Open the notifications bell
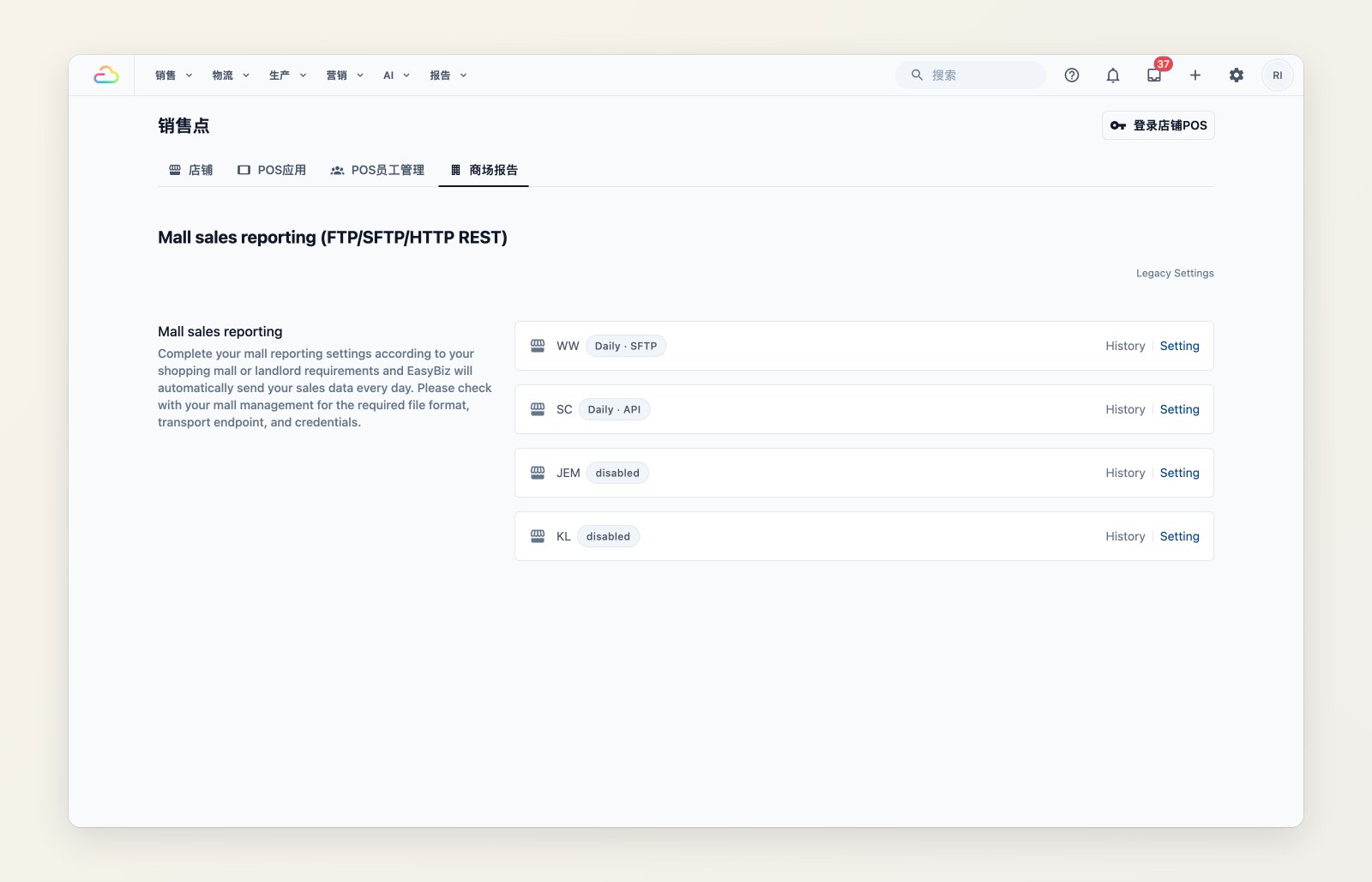Screen dimensions: 1372x882 (x=1113, y=76)
